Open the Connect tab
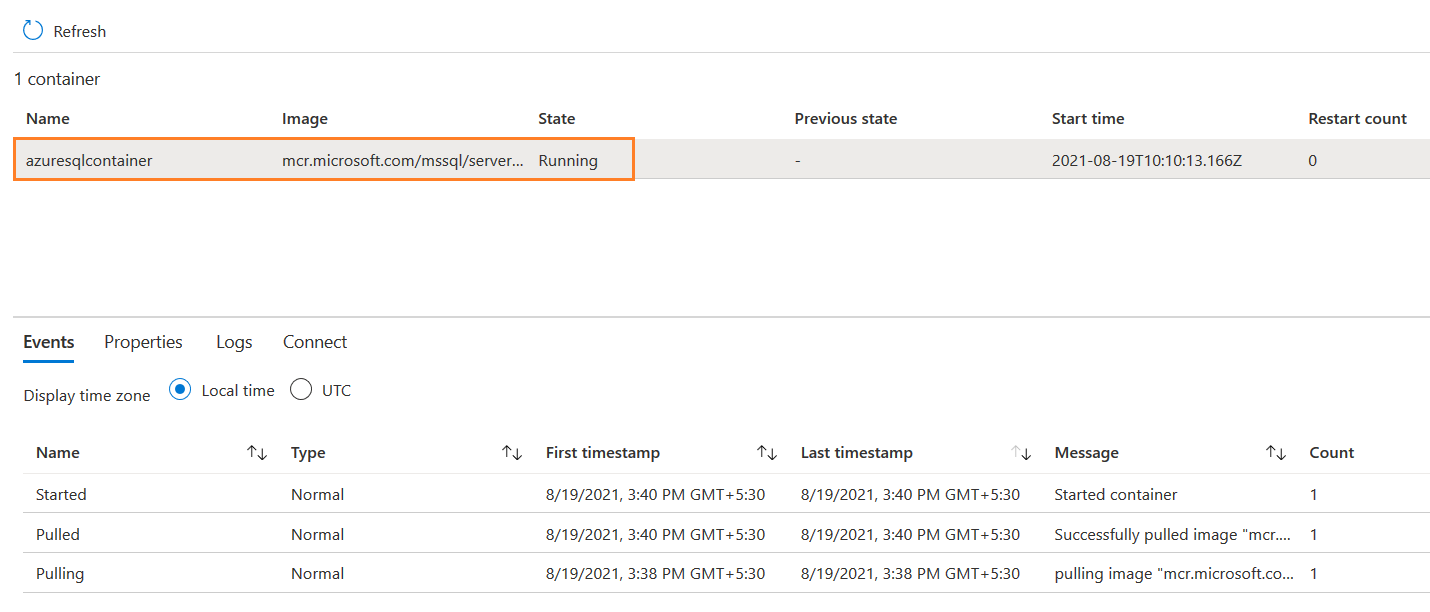 (315, 342)
